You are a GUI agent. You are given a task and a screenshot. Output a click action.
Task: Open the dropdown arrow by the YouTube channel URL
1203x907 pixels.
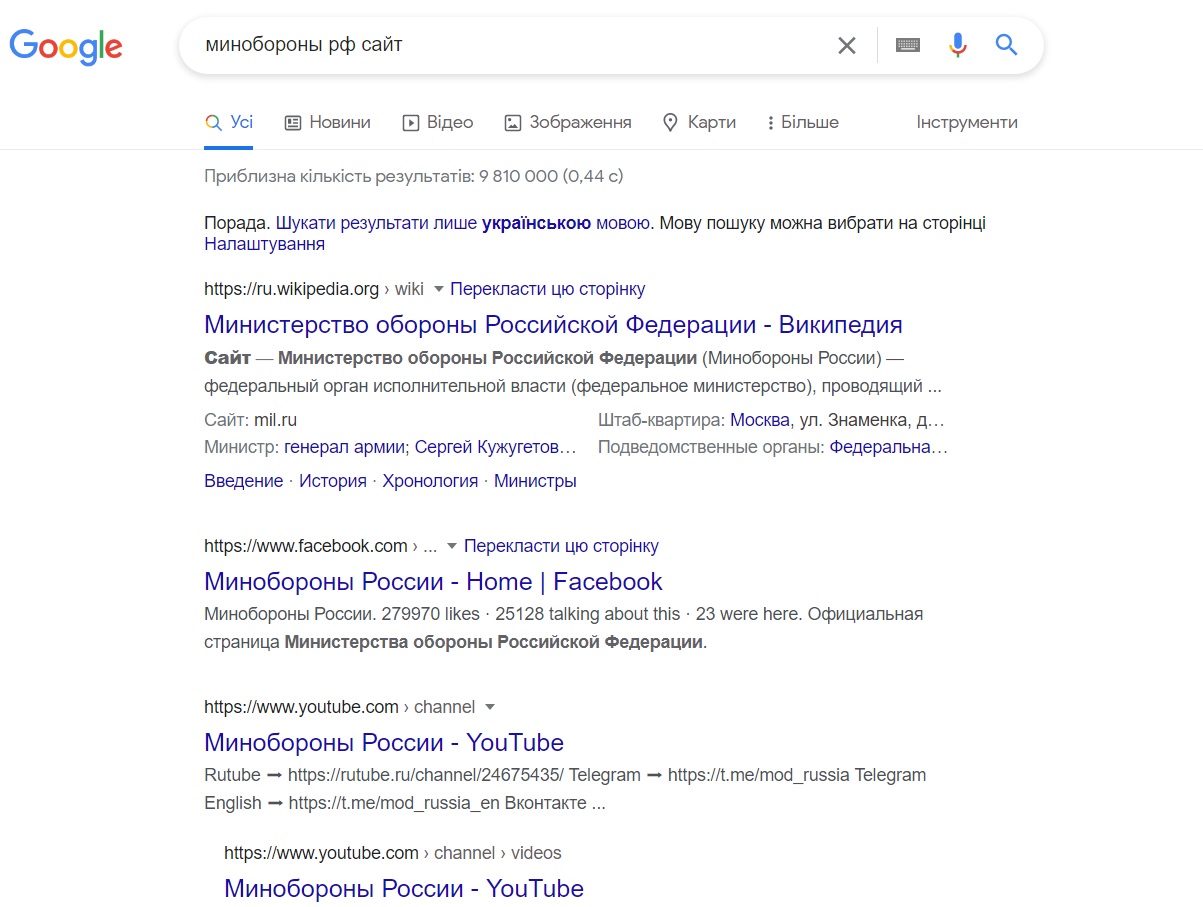489,707
